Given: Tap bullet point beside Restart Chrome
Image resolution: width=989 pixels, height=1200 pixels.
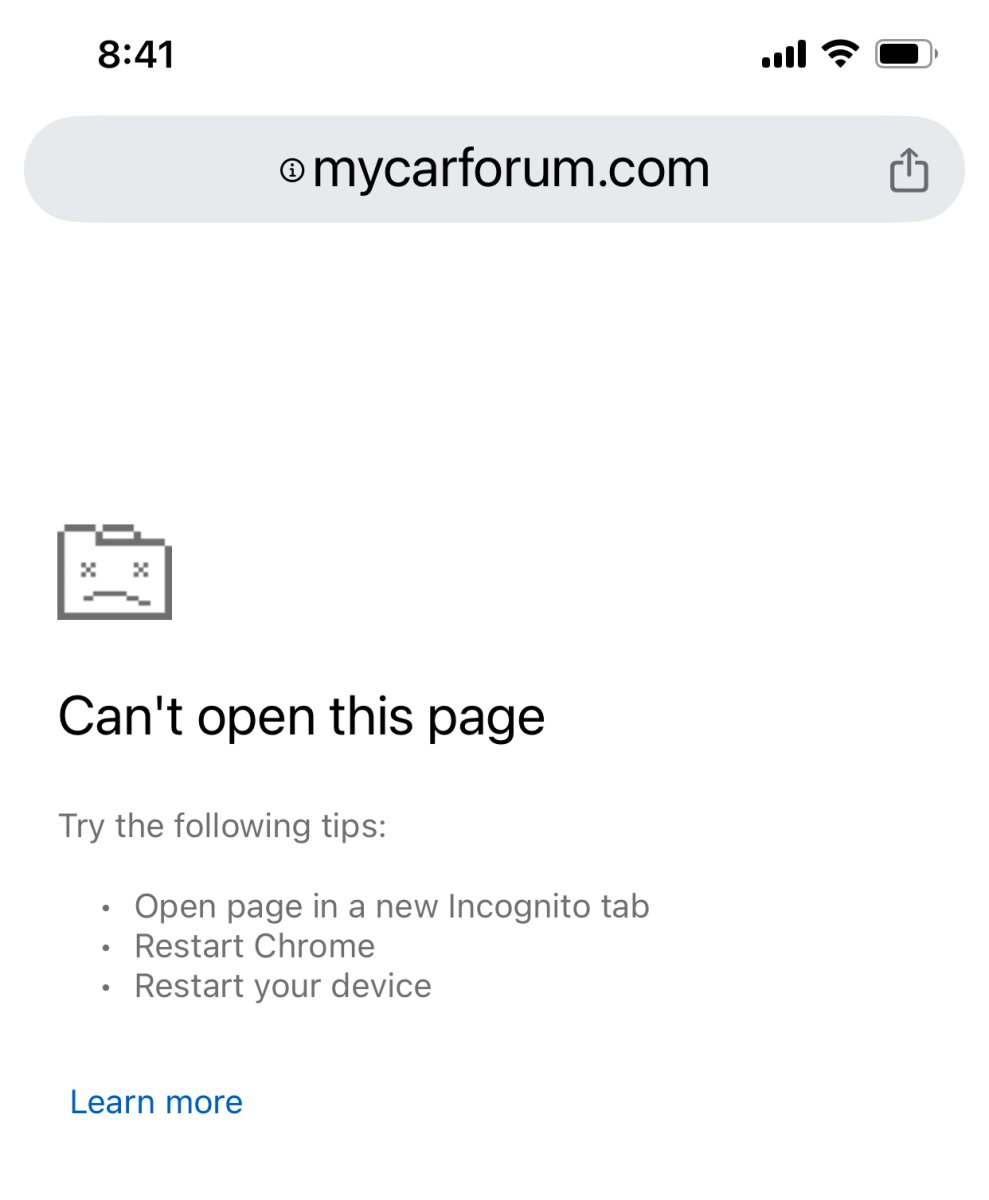Looking at the screenshot, I should (x=107, y=949).
